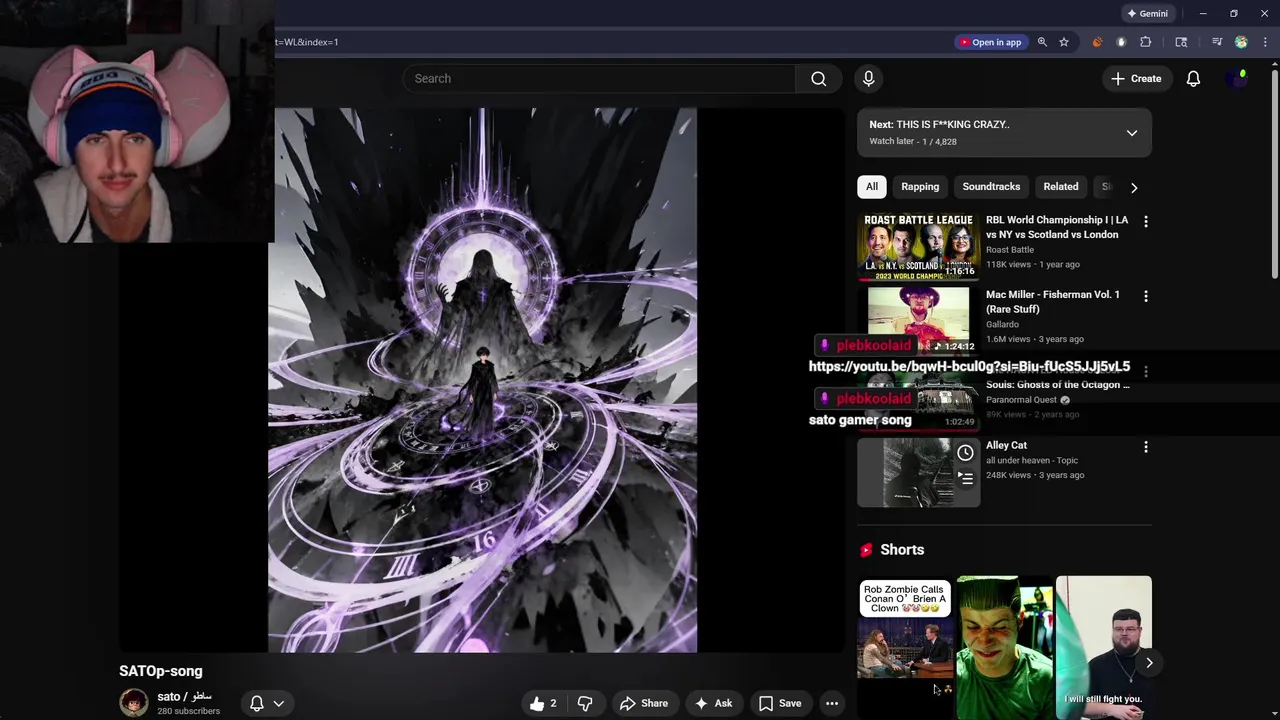Add Alley Cat to queue icon
1280x720 pixels.
click(x=965, y=479)
